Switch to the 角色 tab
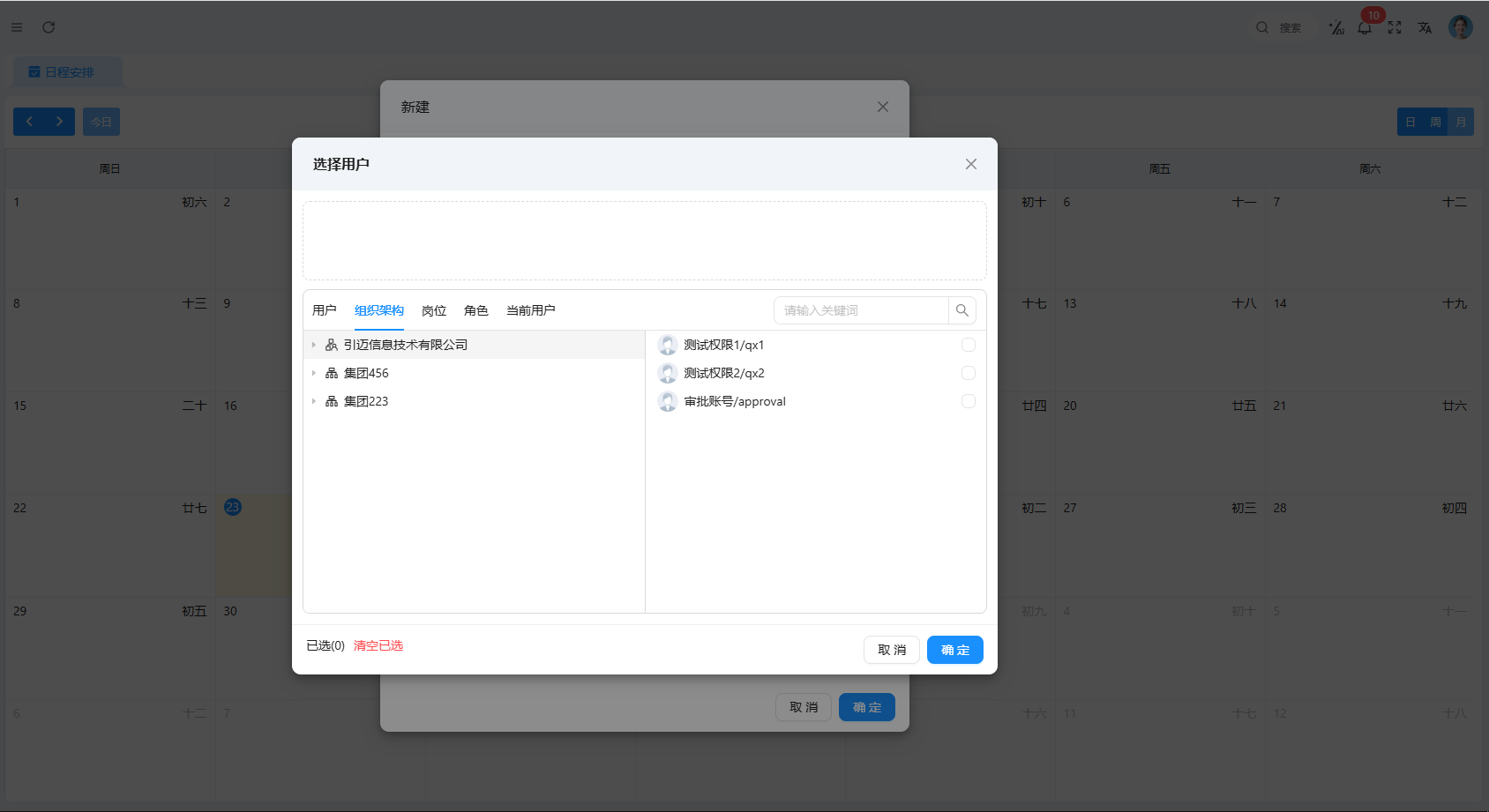Viewport: 1489px width, 812px height. coord(476,310)
